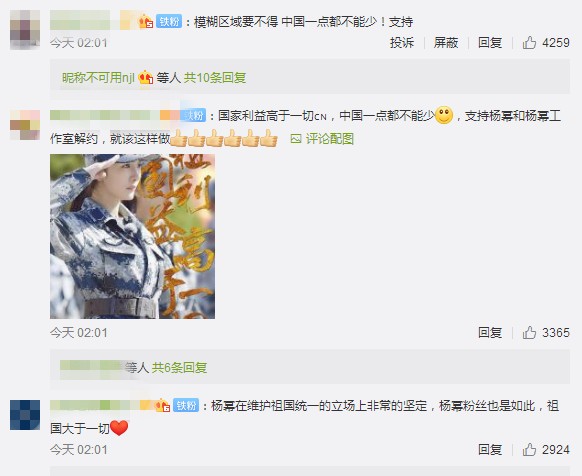Expand 共10条回复 replies thread
582x476 pixels.
click(215, 78)
